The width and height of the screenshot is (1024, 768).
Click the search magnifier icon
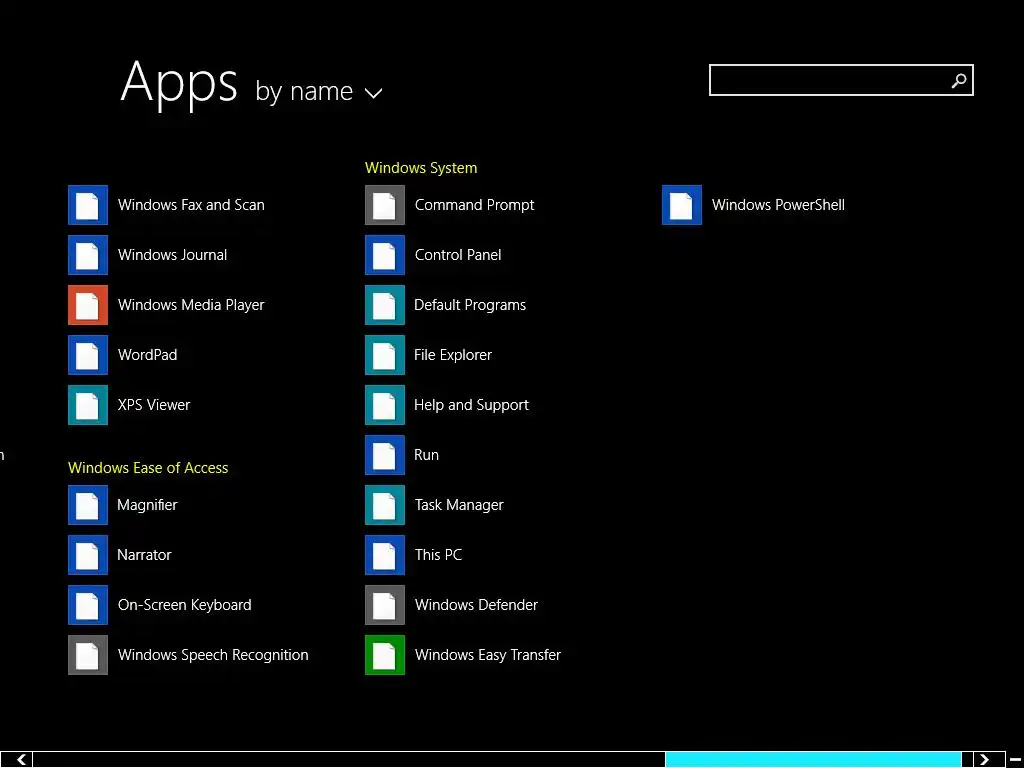tap(959, 80)
